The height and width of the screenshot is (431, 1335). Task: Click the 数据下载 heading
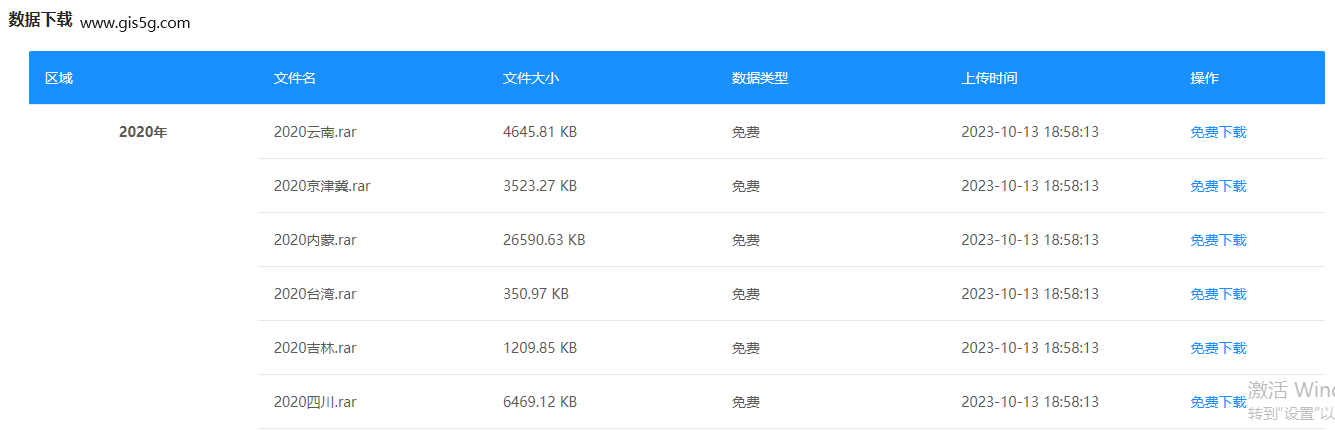(40, 21)
